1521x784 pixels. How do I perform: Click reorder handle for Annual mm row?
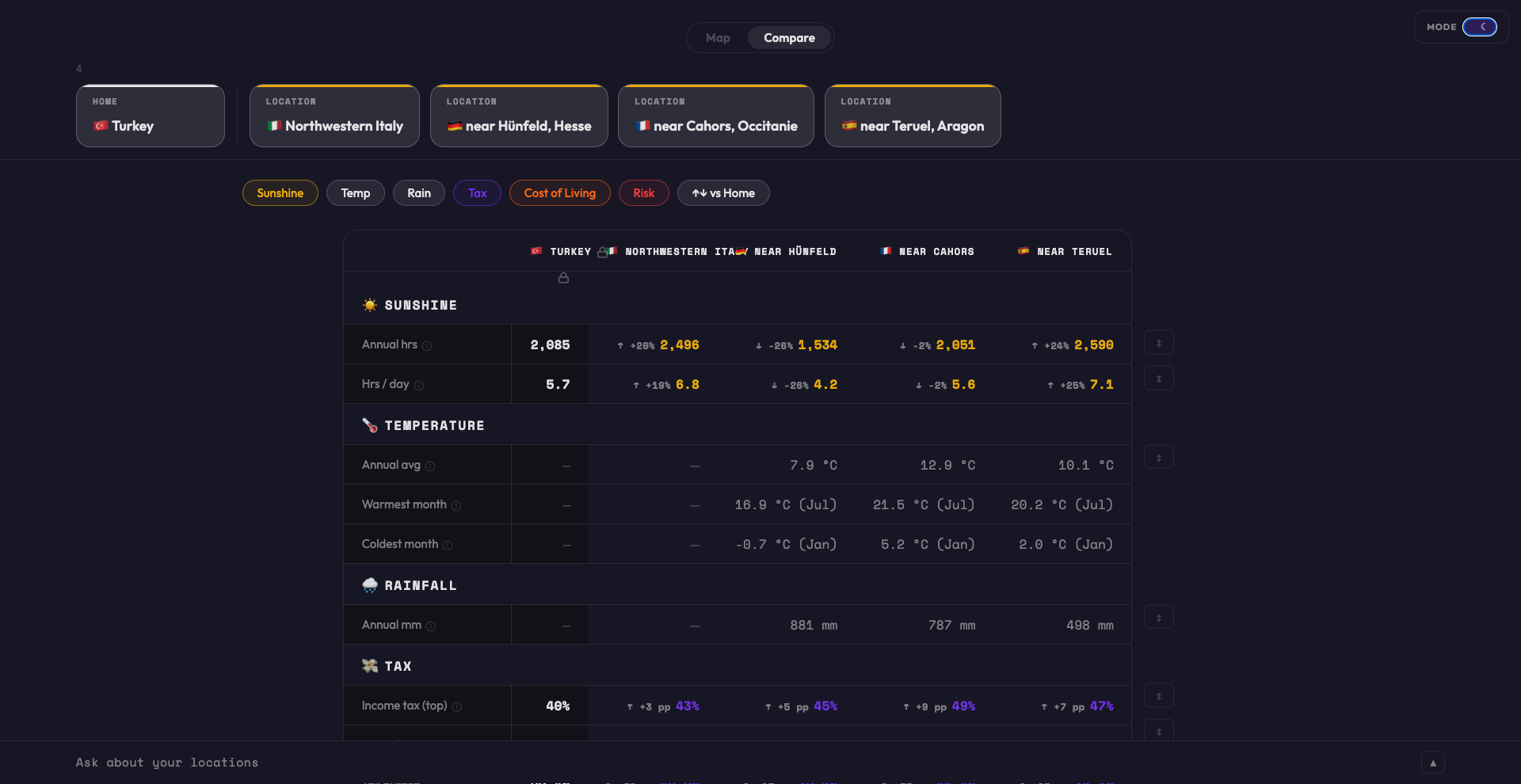point(1159,617)
